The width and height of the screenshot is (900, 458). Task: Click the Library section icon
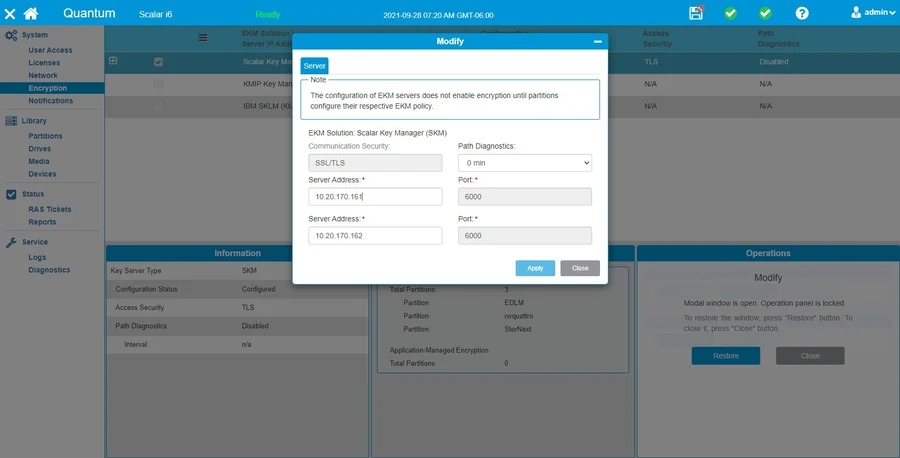(x=11, y=121)
